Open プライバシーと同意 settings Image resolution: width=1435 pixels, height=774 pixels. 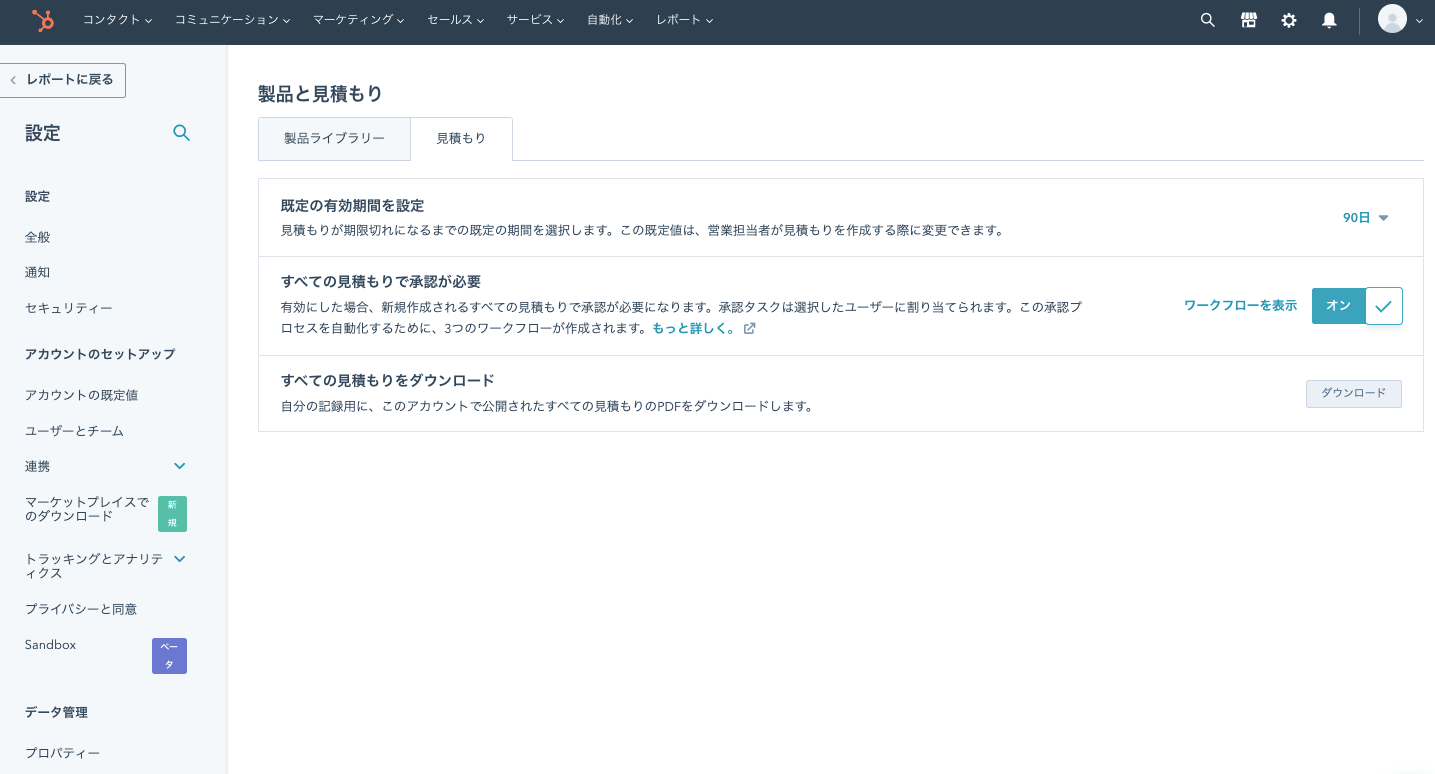(x=81, y=609)
